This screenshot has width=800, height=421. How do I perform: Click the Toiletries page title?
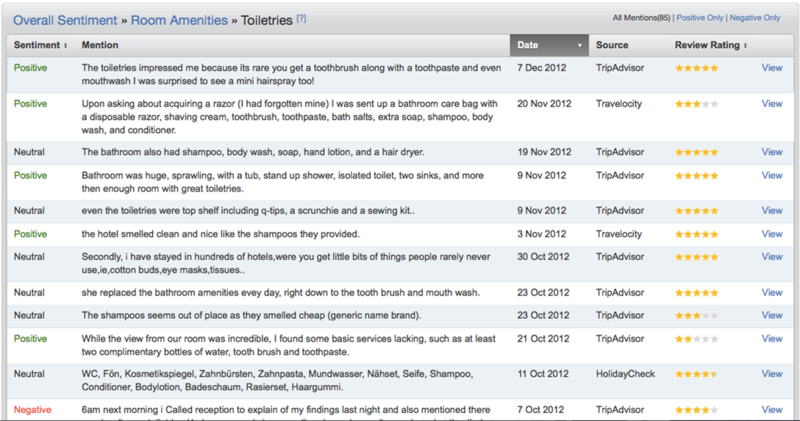tap(266, 20)
